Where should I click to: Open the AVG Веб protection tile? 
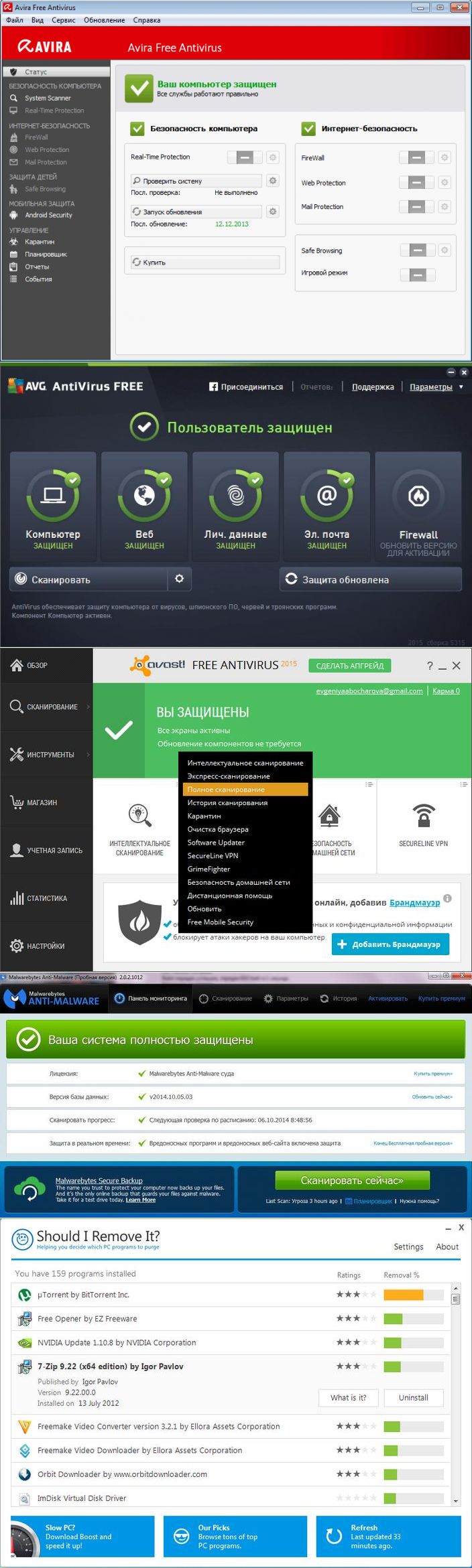click(144, 506)
